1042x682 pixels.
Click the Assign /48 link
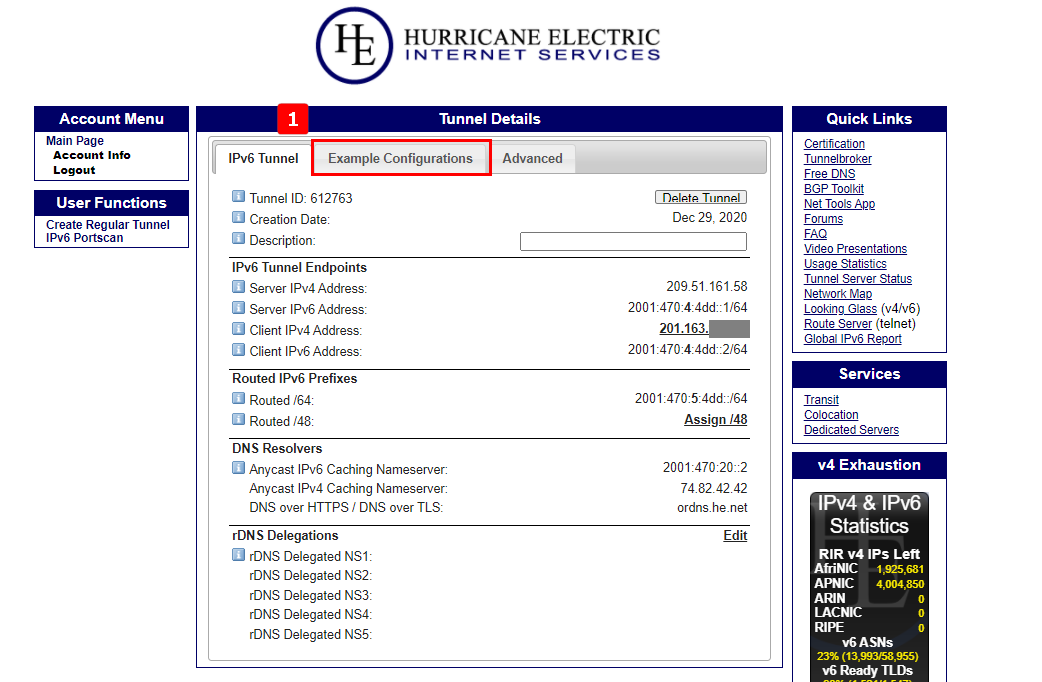point(715,420)
